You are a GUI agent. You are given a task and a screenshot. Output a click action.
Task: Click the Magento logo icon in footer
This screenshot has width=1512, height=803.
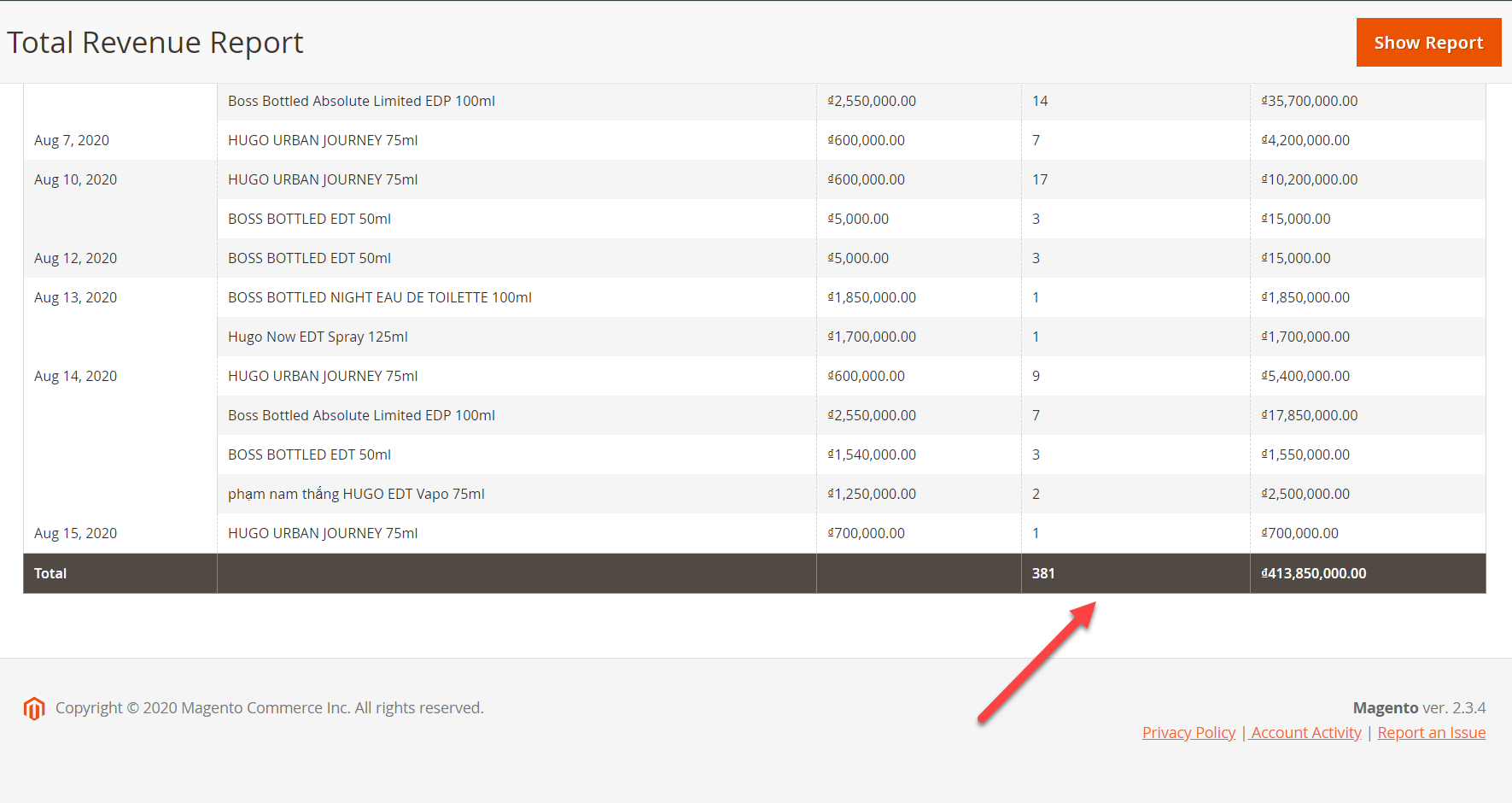[34, 708]
